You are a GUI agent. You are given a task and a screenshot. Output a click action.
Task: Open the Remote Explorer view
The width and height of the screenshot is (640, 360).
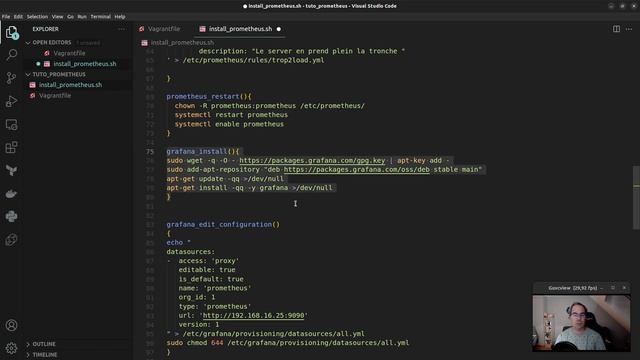click(11, 124)
